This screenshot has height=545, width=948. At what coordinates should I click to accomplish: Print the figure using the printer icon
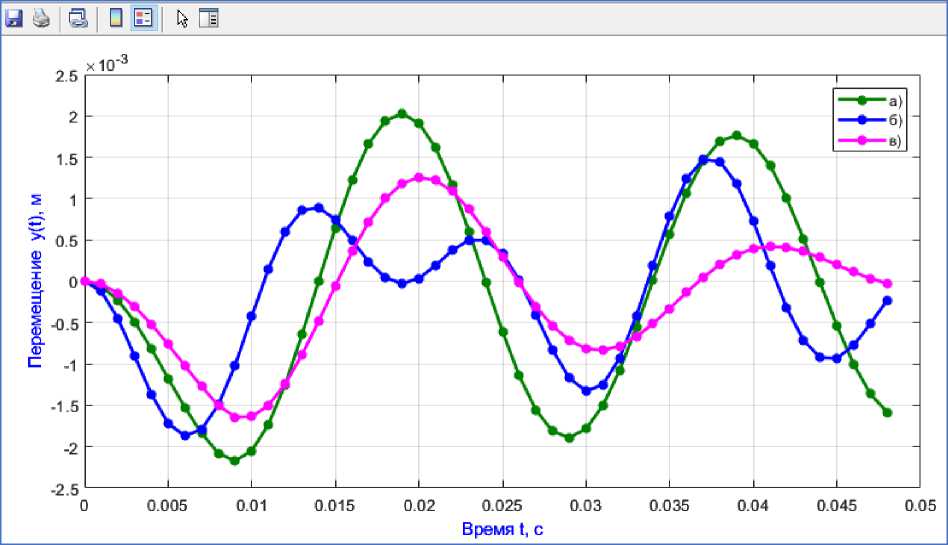[x=42, y=19]
